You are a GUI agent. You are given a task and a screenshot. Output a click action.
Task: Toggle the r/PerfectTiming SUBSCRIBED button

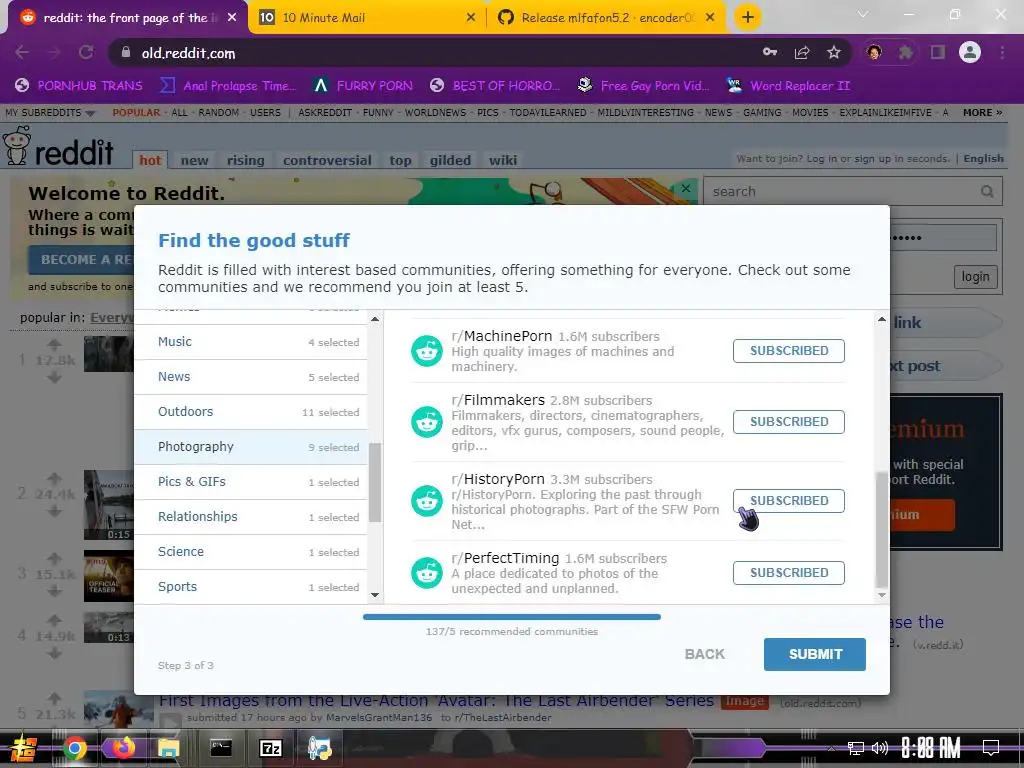click(x=788, y=573)
